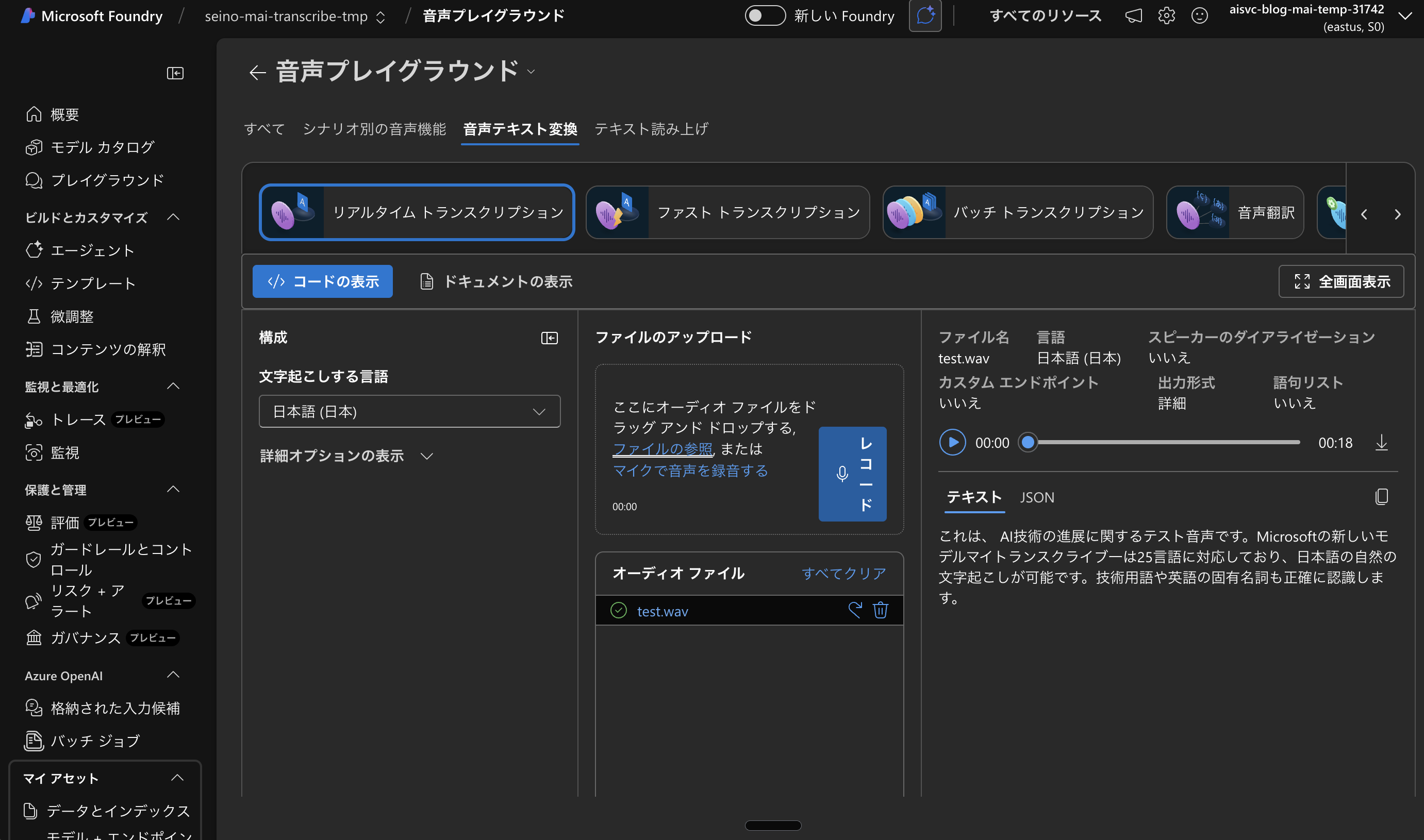This screenshot has width=1424, height=840.
Task: Click the feedback smiley icon
Action: [1199, 16]
